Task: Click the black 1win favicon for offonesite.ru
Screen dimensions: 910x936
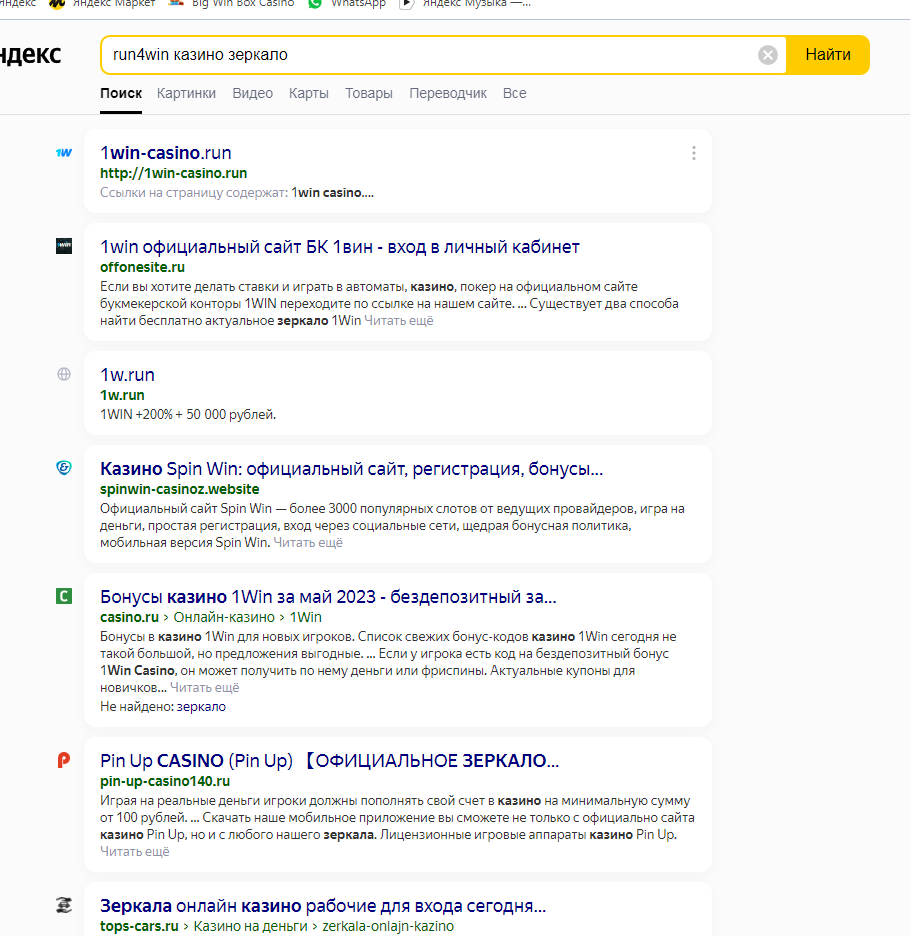Action: click(x=64, y=246)
